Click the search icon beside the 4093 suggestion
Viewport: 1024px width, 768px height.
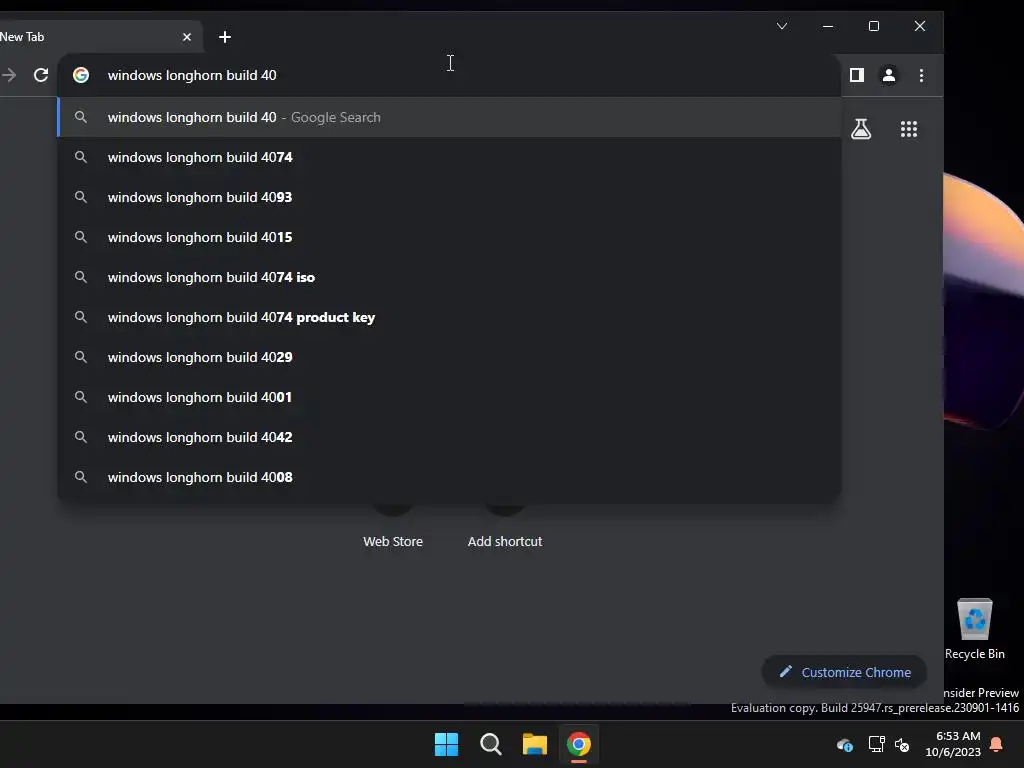[81, 197]
